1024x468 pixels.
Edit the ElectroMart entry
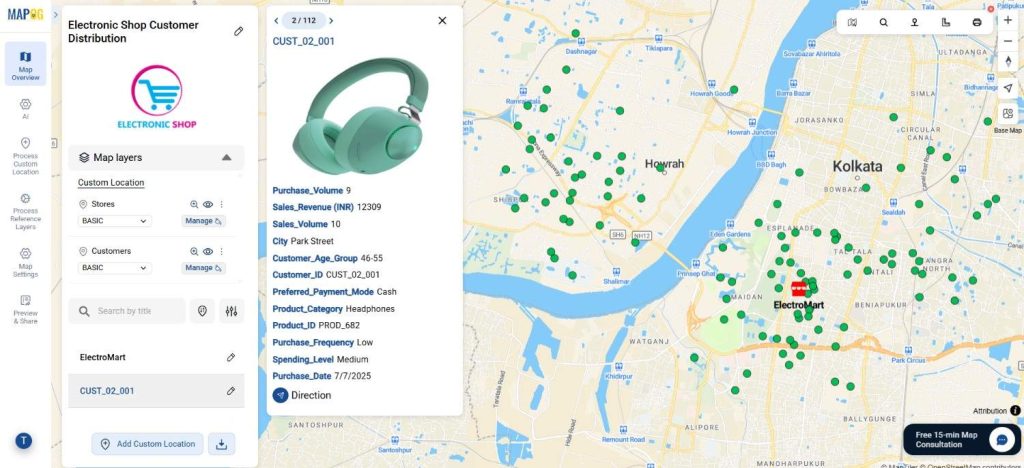(x=231, y=358)
